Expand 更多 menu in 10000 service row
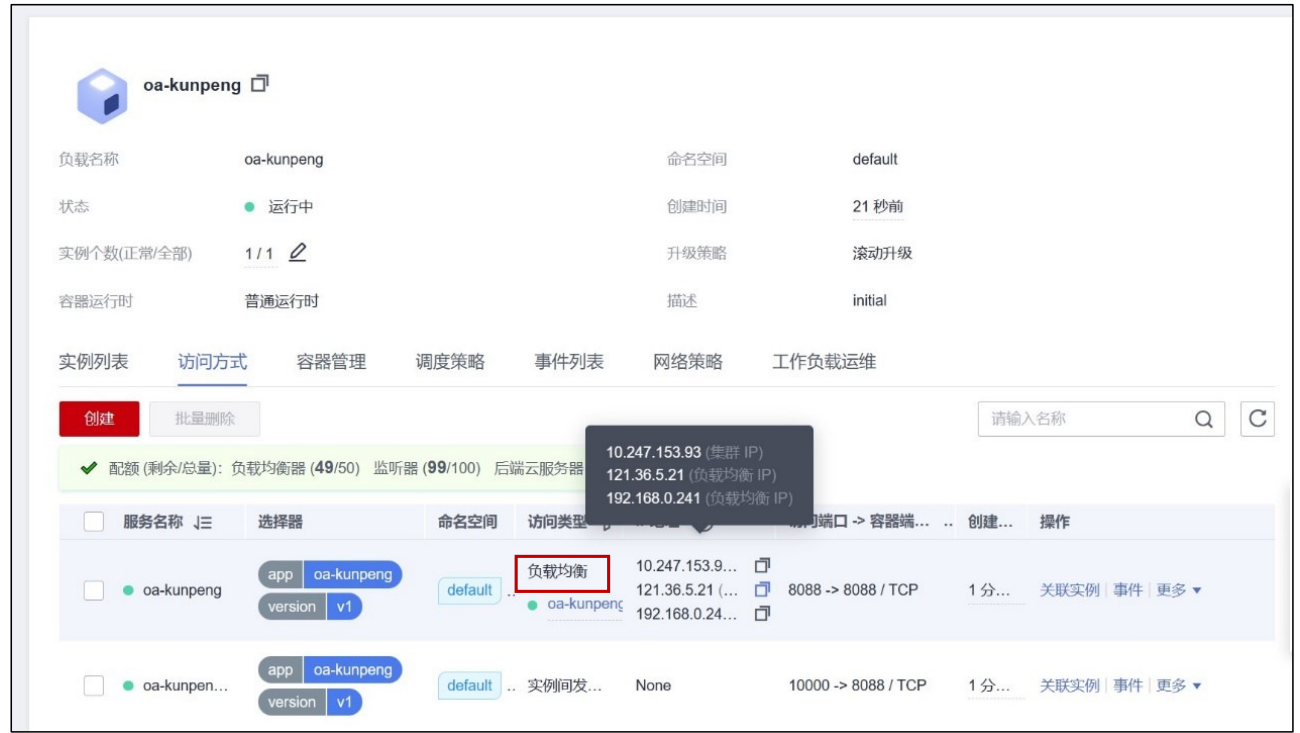 [x=1179, y=685]
